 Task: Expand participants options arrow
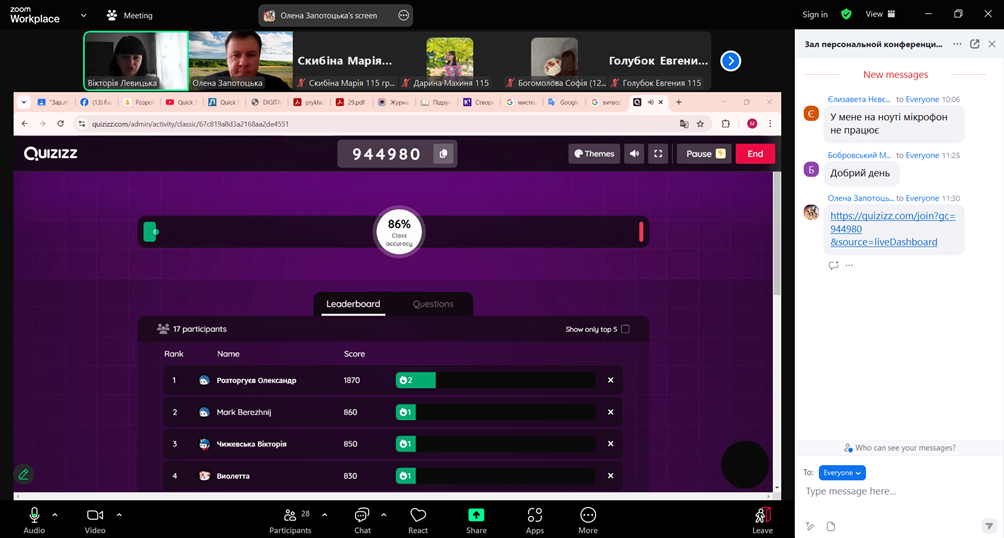[325, 514]
